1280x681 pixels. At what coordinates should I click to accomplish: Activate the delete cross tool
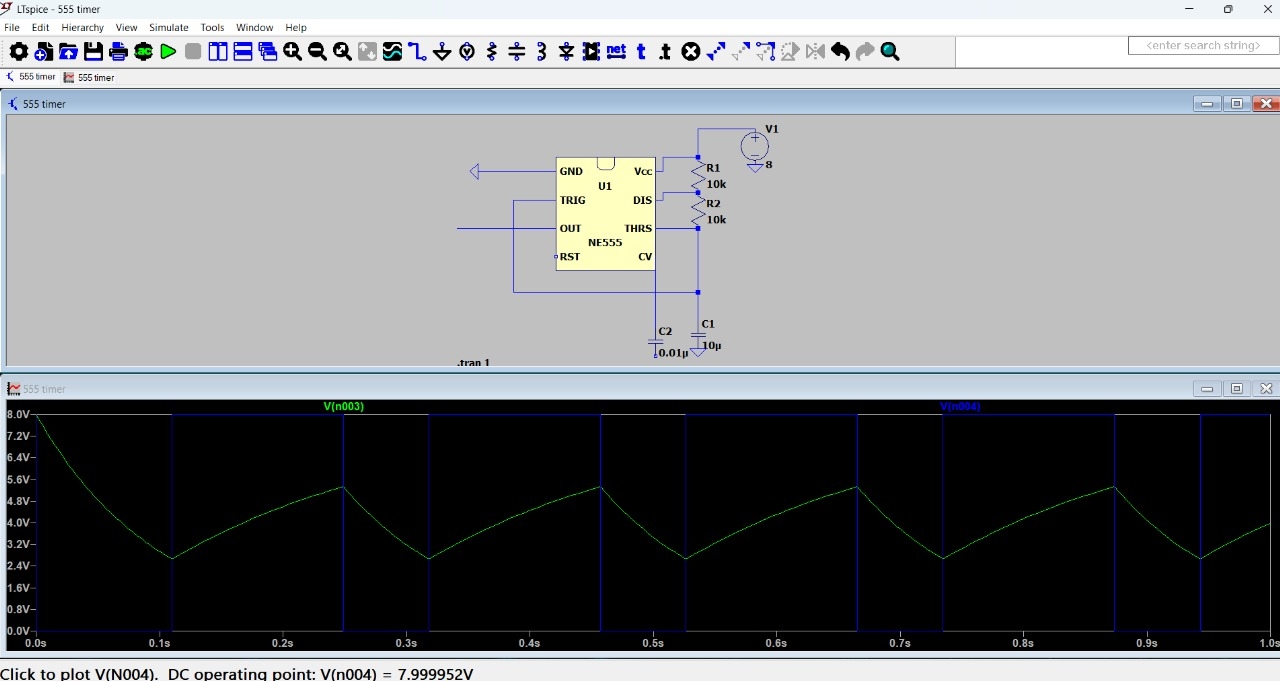click(691, 52)
